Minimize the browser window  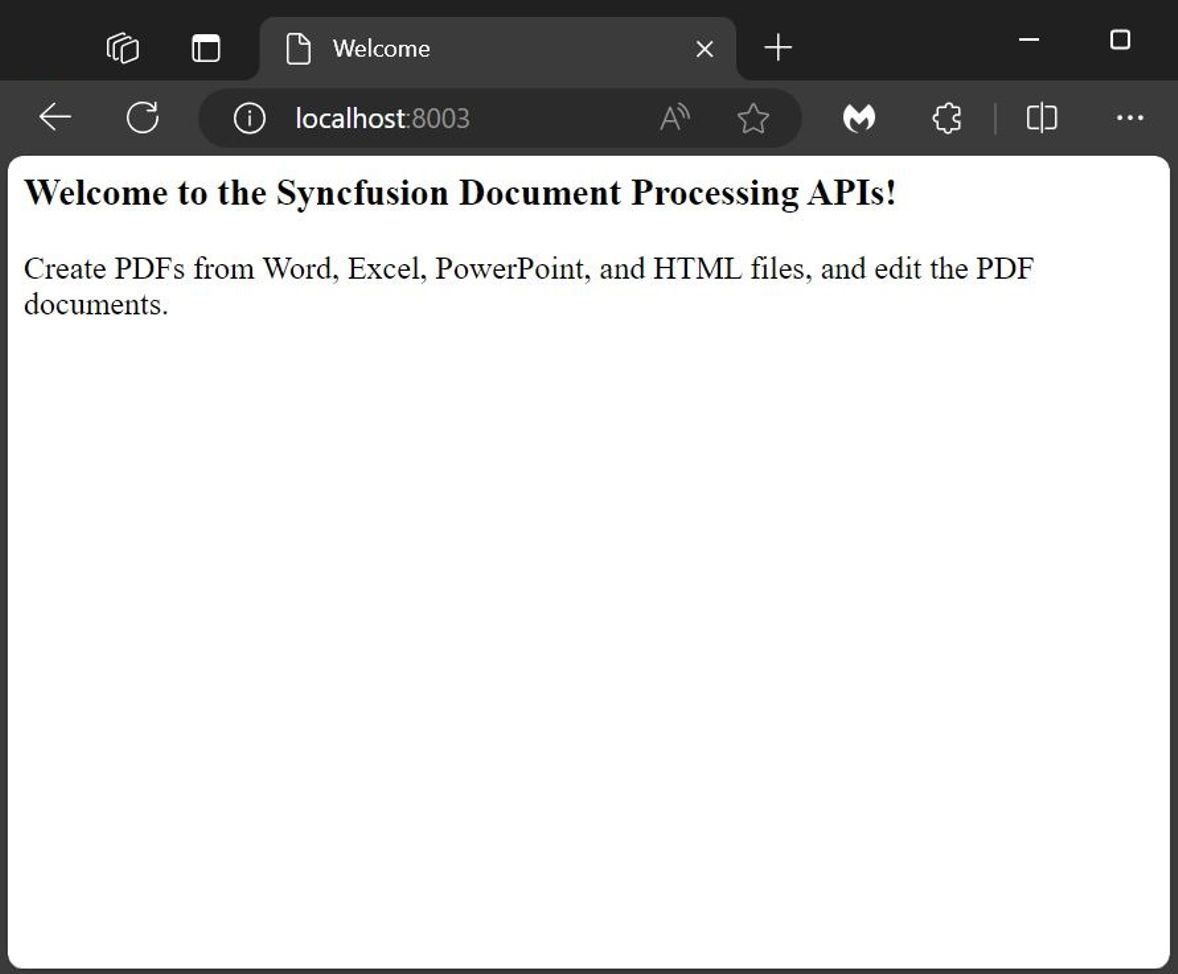(x=1029, y=39)
